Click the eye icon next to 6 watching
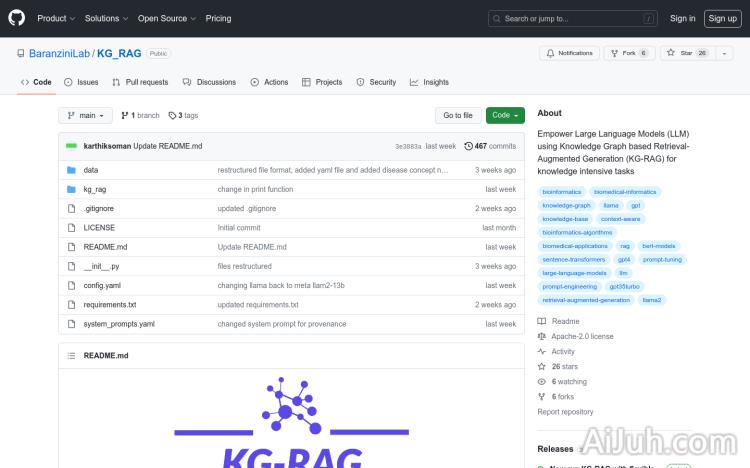The height and width of the screenshot is (468, 750). click(x=541, y=381)
